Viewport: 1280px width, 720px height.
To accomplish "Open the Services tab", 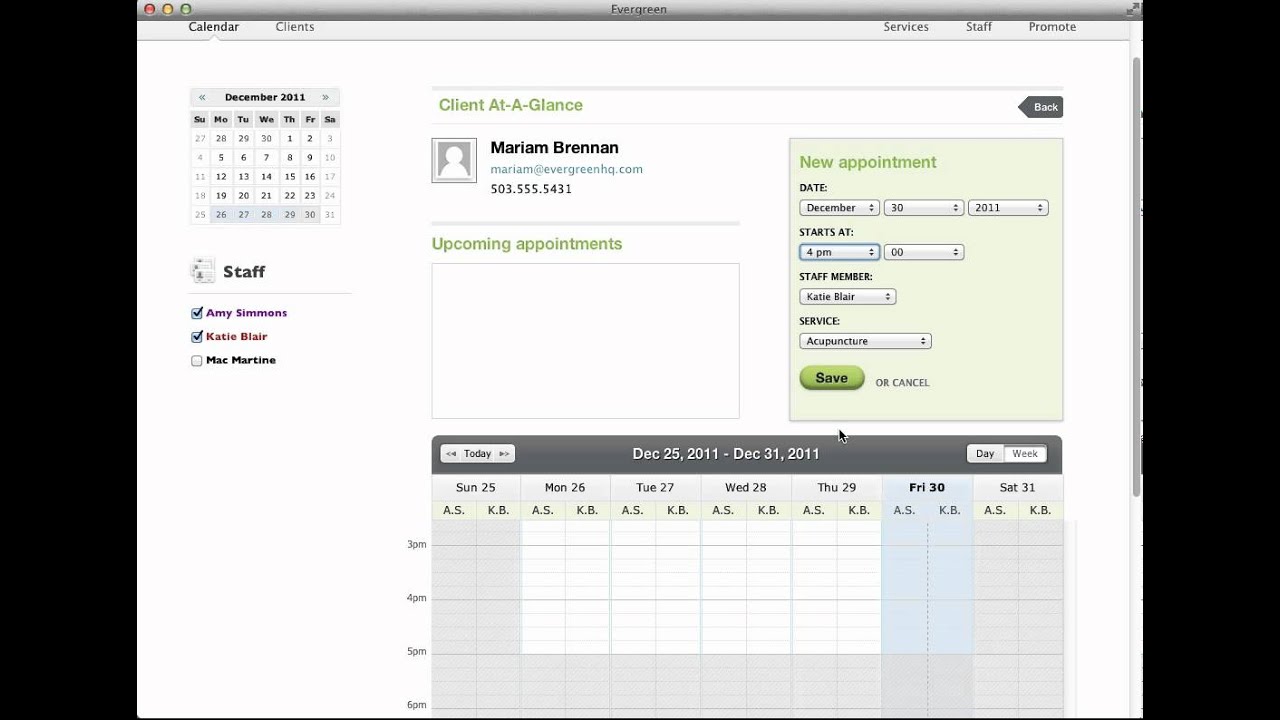I will pos(906,27).
